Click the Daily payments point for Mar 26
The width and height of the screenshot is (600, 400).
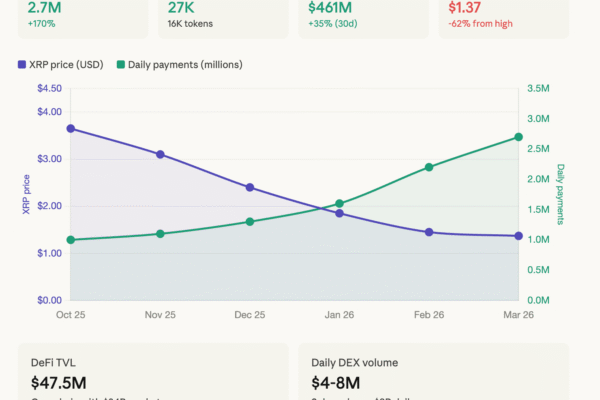click(x=518, y=137)
